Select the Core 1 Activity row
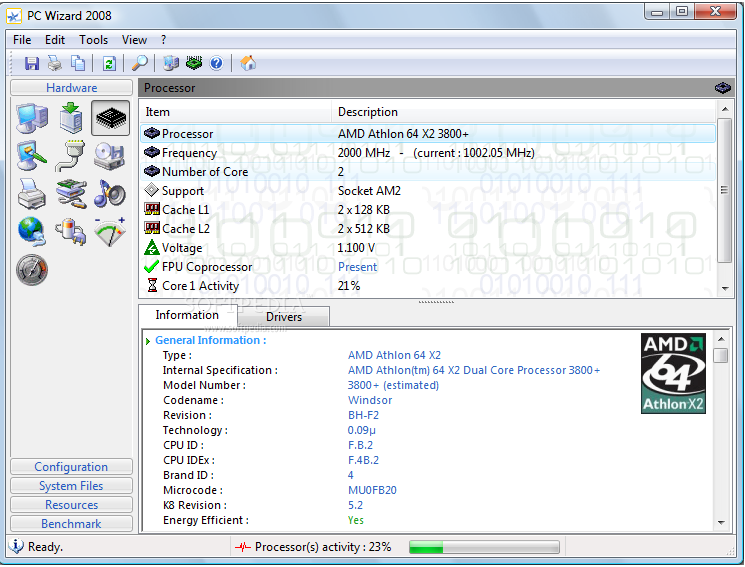 click(428, 286)
